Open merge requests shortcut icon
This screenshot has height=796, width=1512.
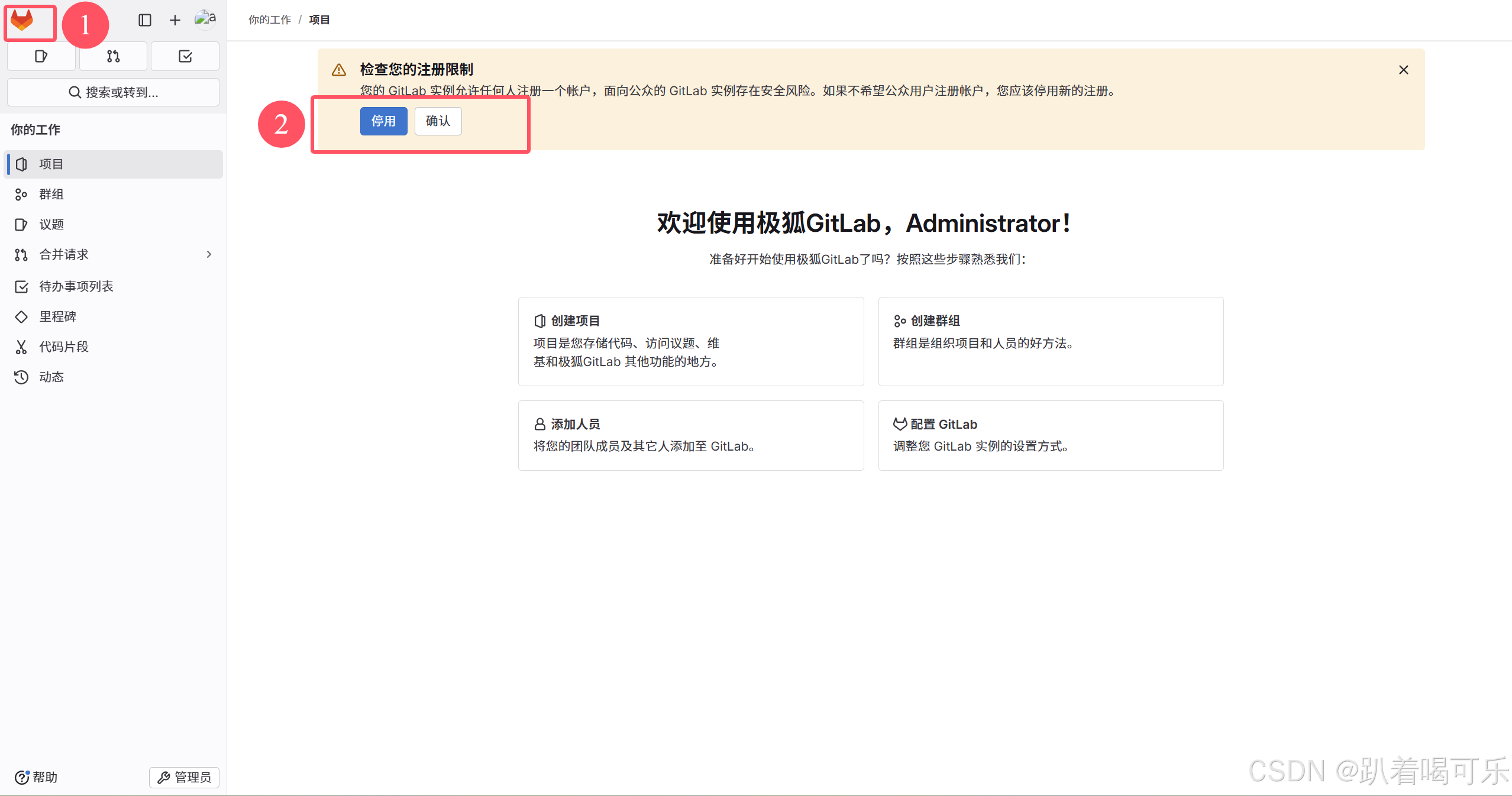coord(113,56)
